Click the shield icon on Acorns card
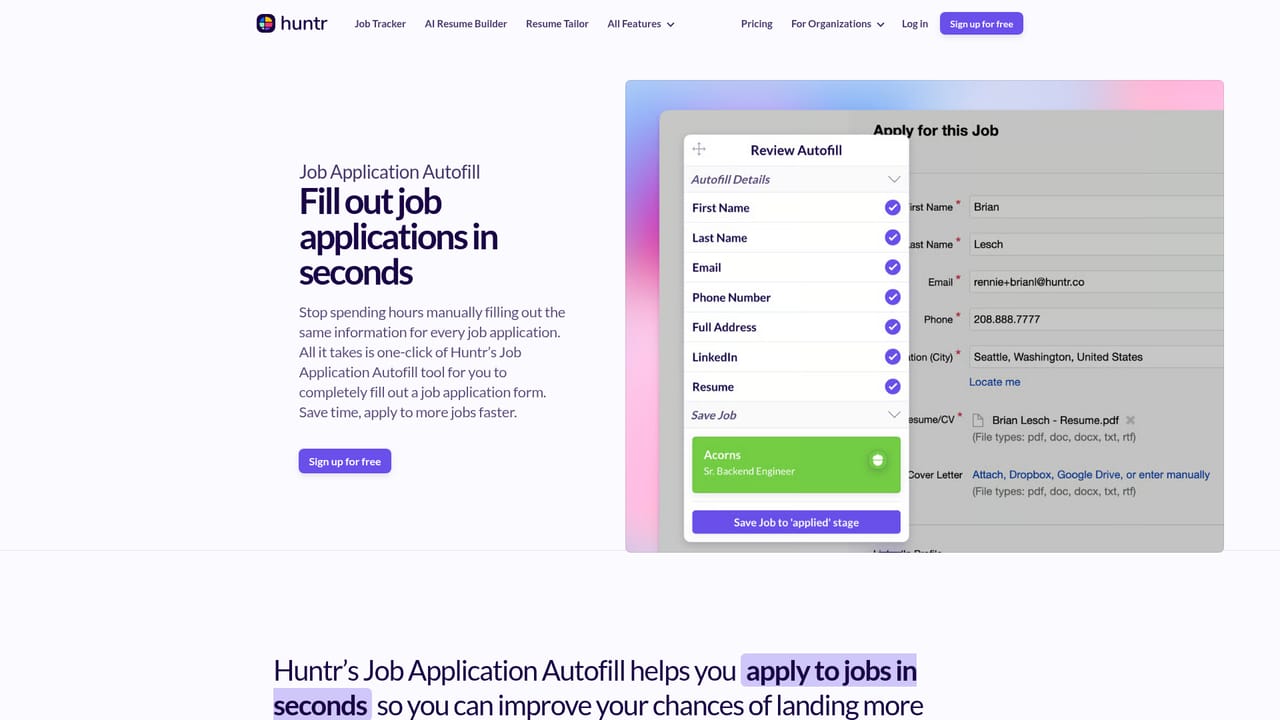This screenshot has height=720, width=1280. (x=877, y=460)
